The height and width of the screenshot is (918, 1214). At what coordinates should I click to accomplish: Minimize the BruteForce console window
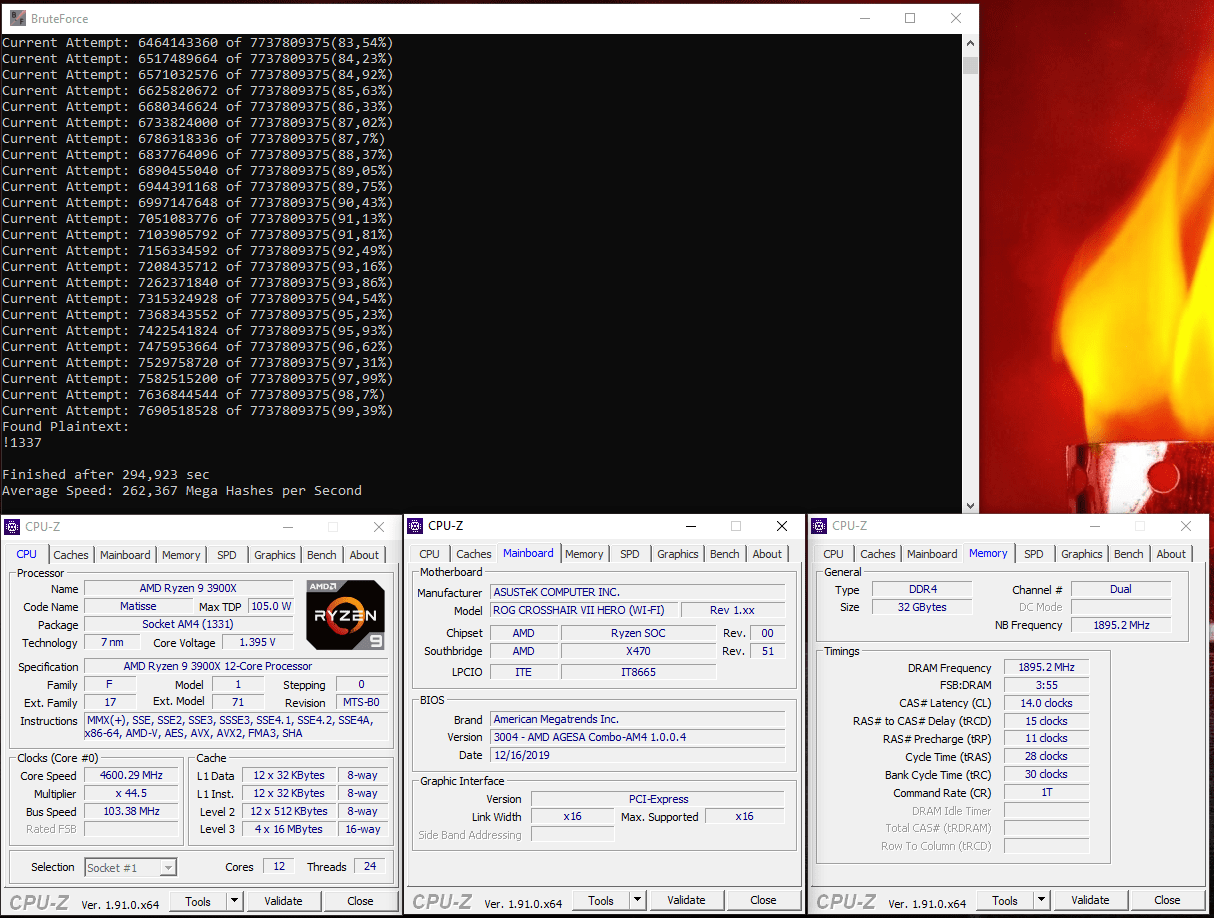864,18
